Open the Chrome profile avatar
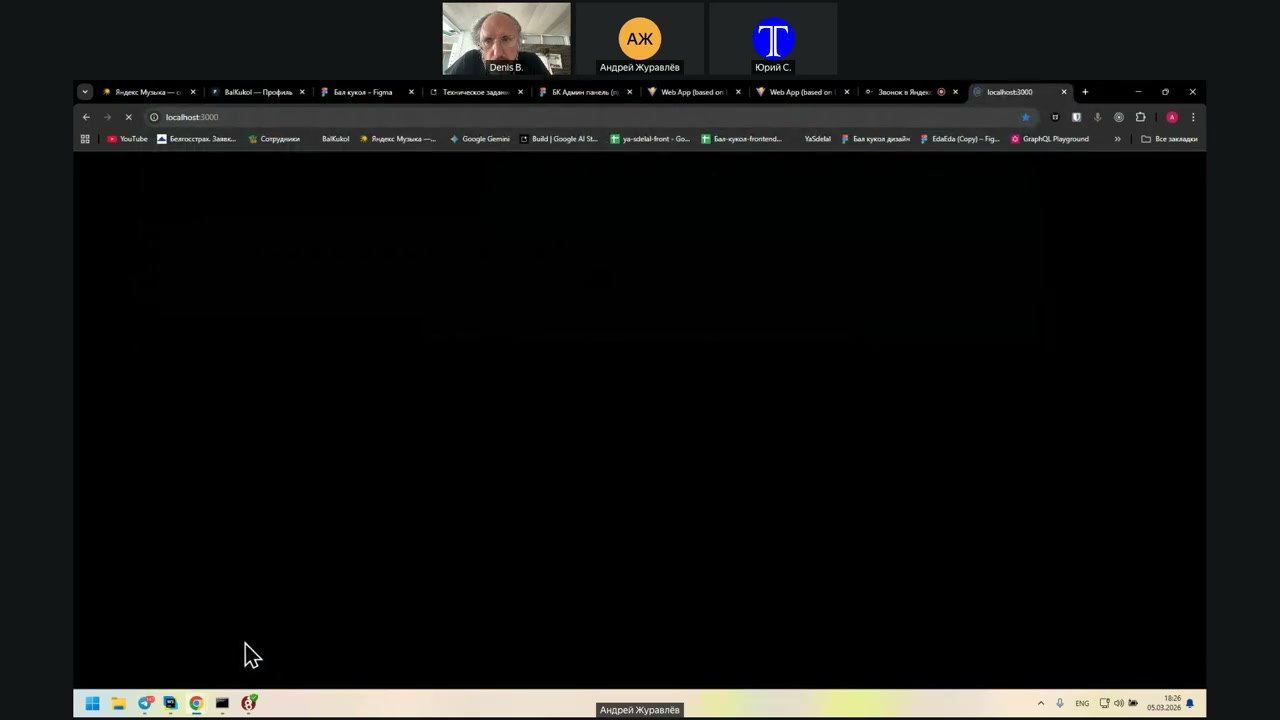Viewport: 1280px width, 720px height. click(1172, 117)
